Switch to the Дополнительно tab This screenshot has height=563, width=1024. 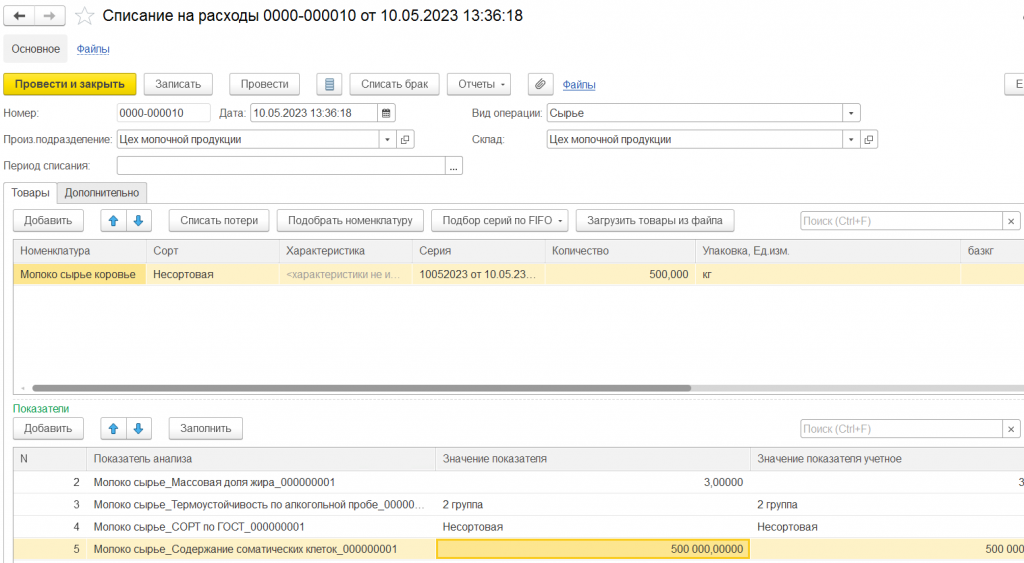click(102, 193)
